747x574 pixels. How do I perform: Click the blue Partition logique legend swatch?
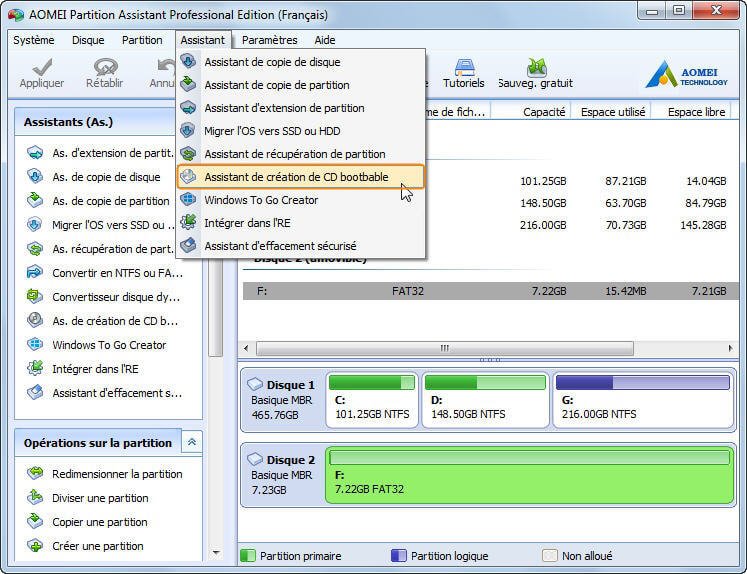click(398, 555)
